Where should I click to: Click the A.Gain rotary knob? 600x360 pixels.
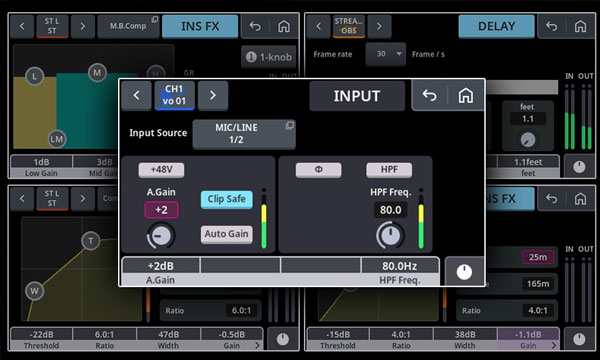click(161, 236)
